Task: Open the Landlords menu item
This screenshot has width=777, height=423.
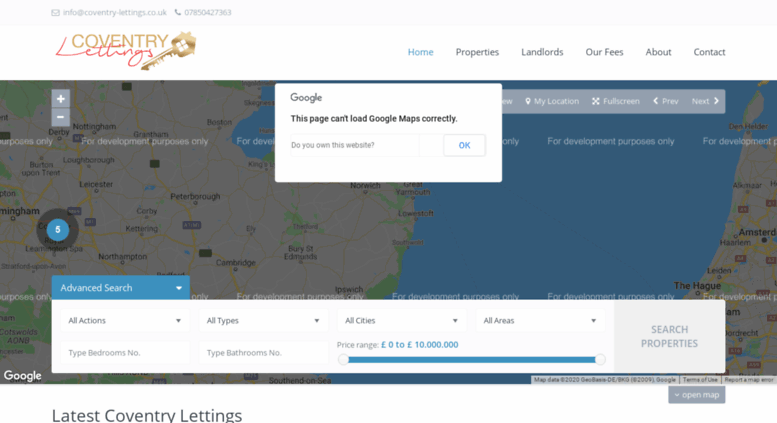Action: [542, 52]
